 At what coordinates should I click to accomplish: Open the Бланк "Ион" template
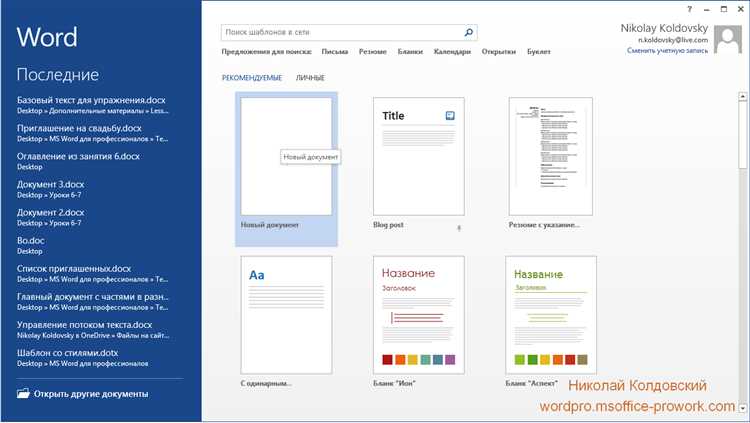coord(419,315)
